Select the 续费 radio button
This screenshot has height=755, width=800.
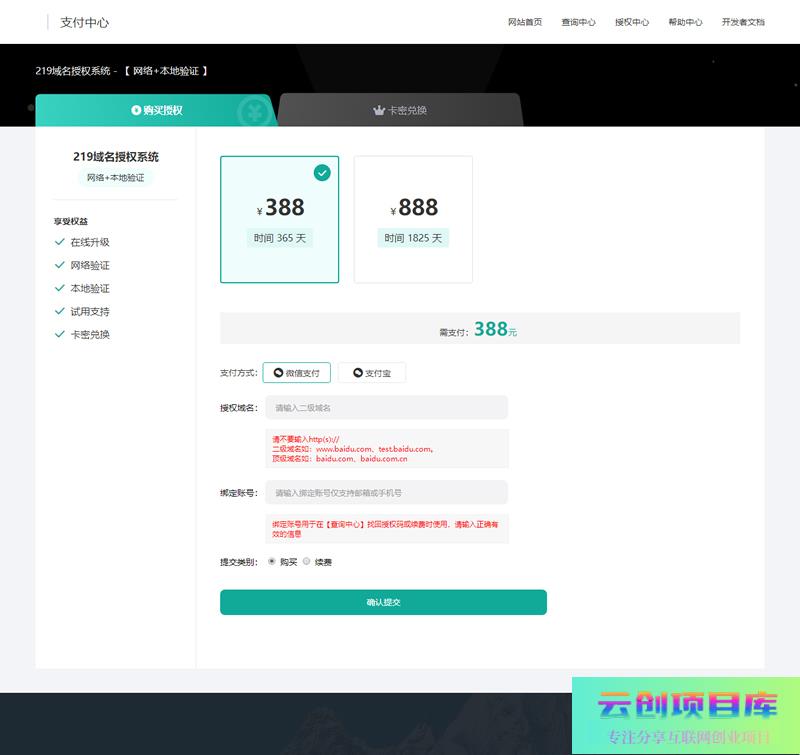(x=307, y=561)
